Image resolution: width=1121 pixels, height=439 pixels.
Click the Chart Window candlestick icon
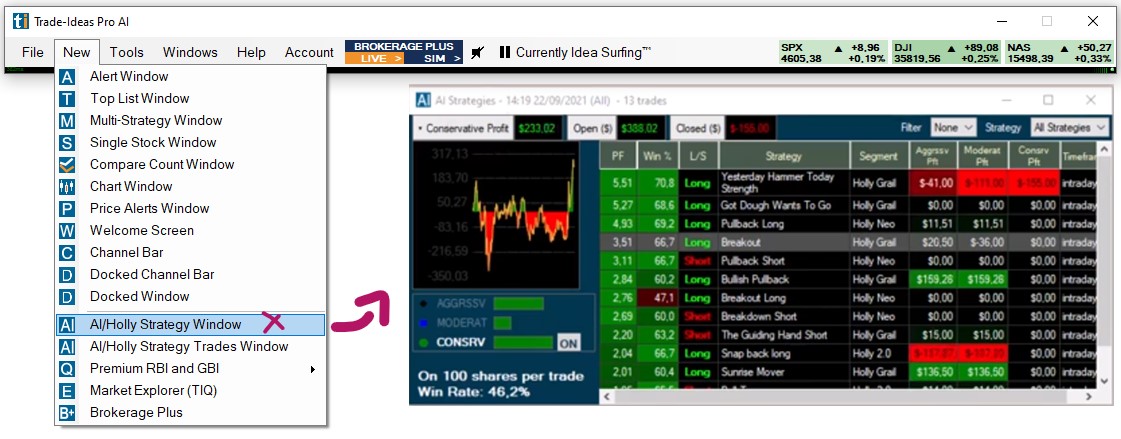67,187
